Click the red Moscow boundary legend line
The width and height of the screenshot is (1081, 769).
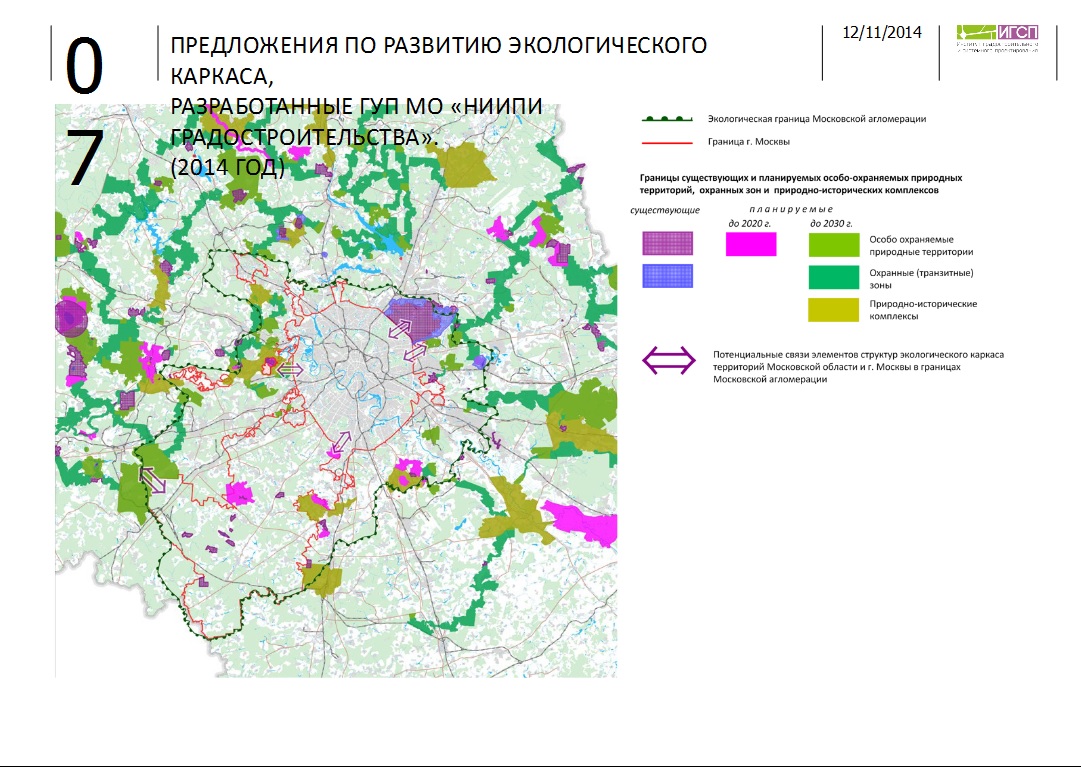coord(667,143)
